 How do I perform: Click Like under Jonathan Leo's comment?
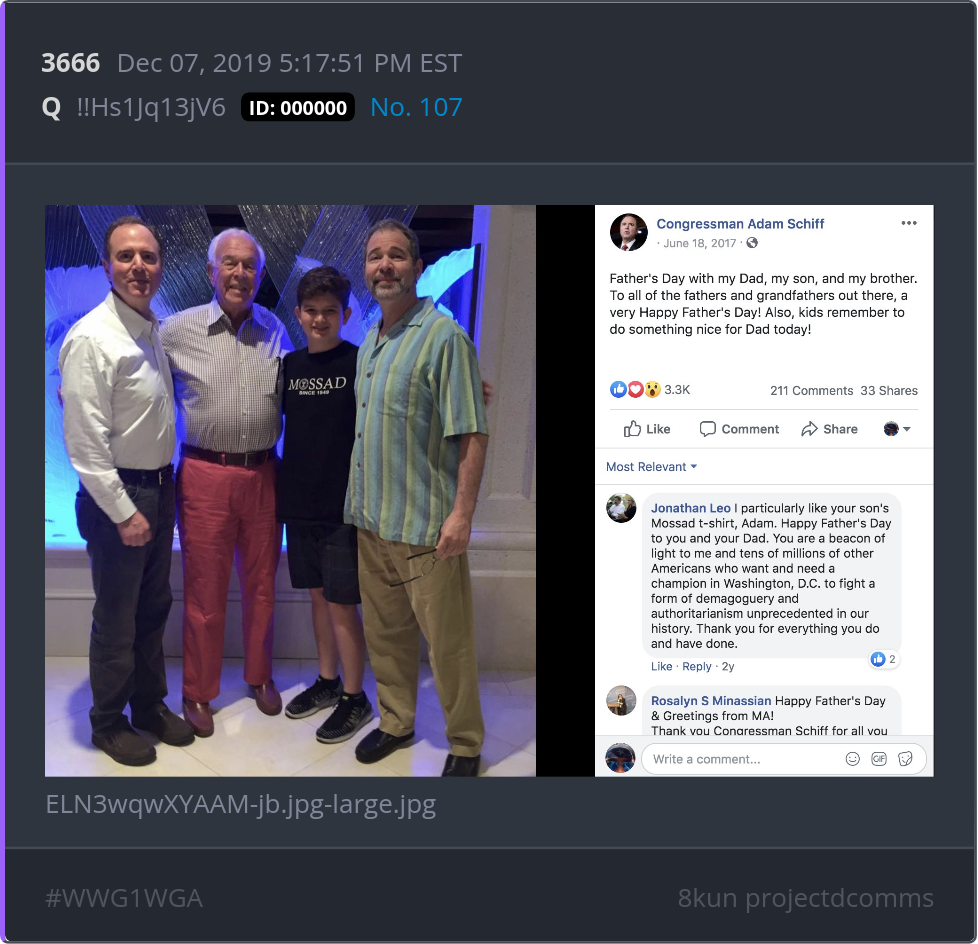661,666
